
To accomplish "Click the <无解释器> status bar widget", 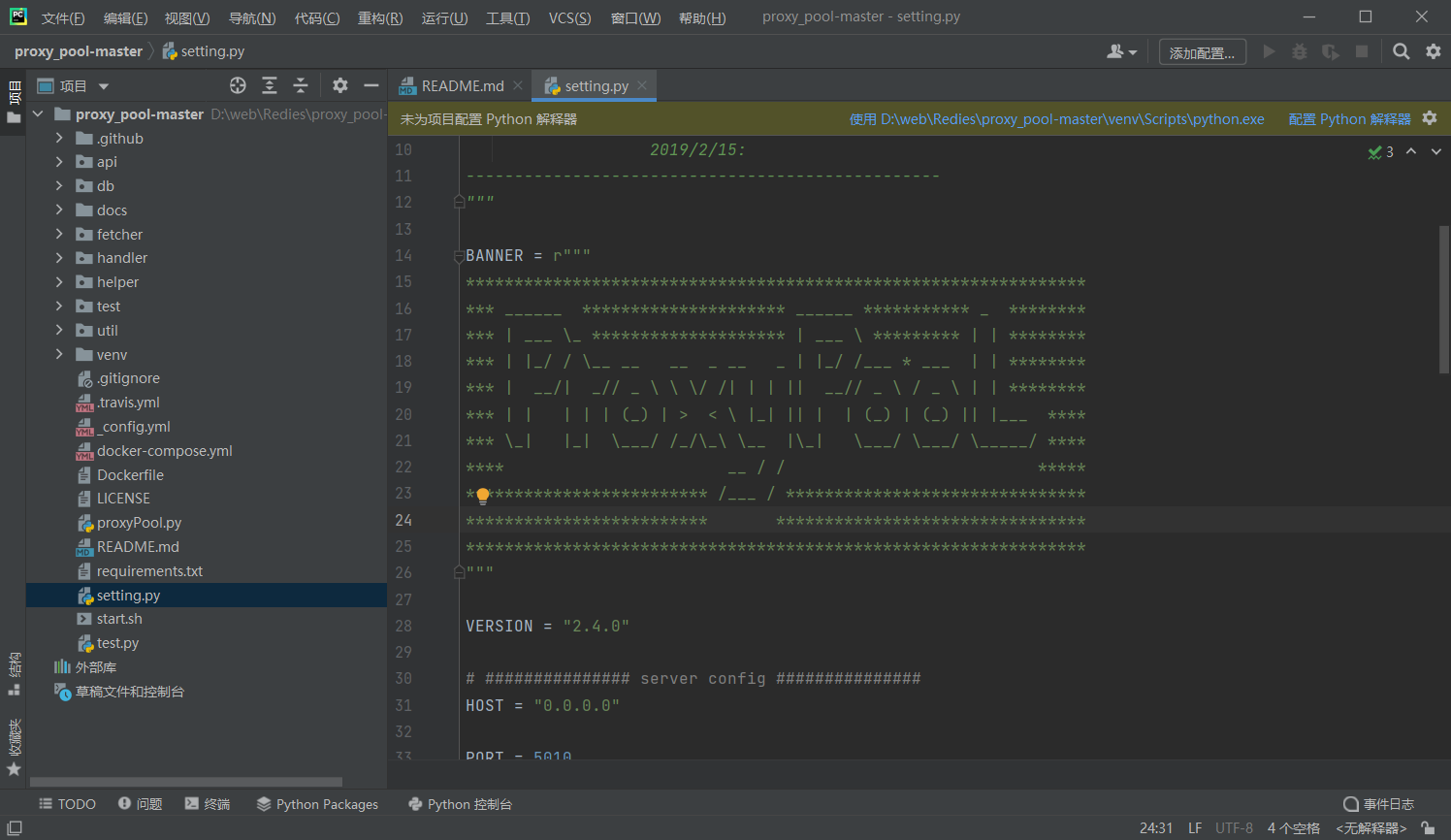I will point(1371,828).
